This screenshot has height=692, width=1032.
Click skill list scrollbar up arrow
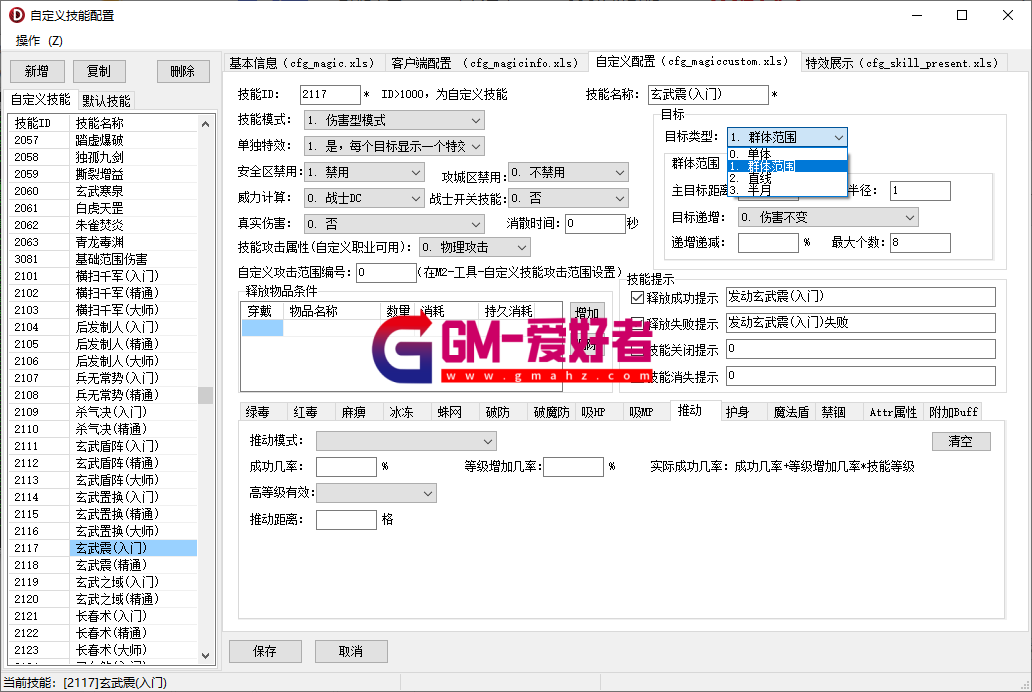click(x=205, y=124)
